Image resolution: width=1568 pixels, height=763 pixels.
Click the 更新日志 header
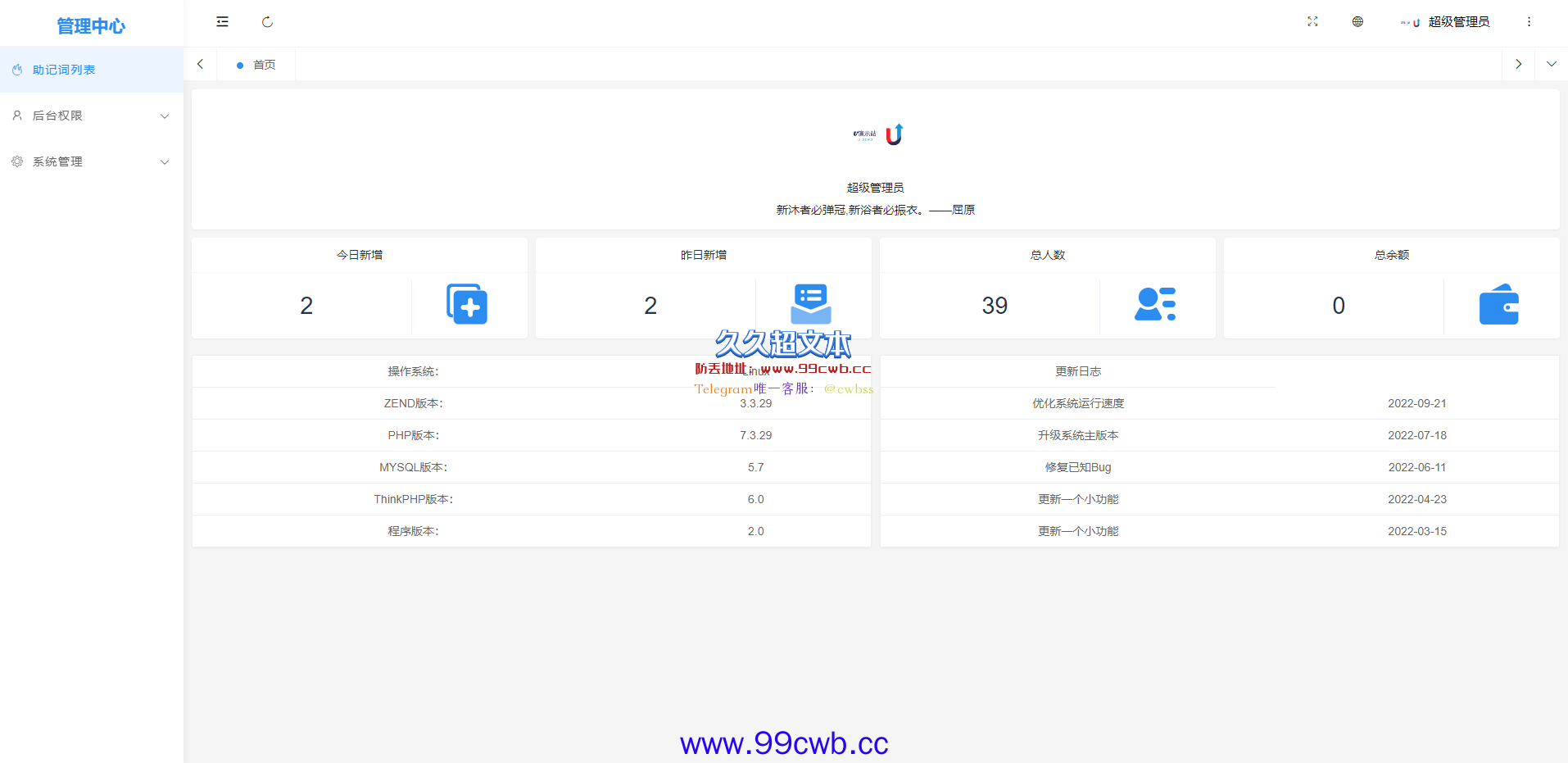pos(1078,371)
